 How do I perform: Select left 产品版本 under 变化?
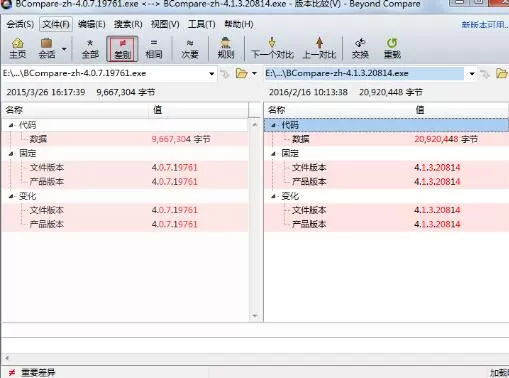click(125, 224)
